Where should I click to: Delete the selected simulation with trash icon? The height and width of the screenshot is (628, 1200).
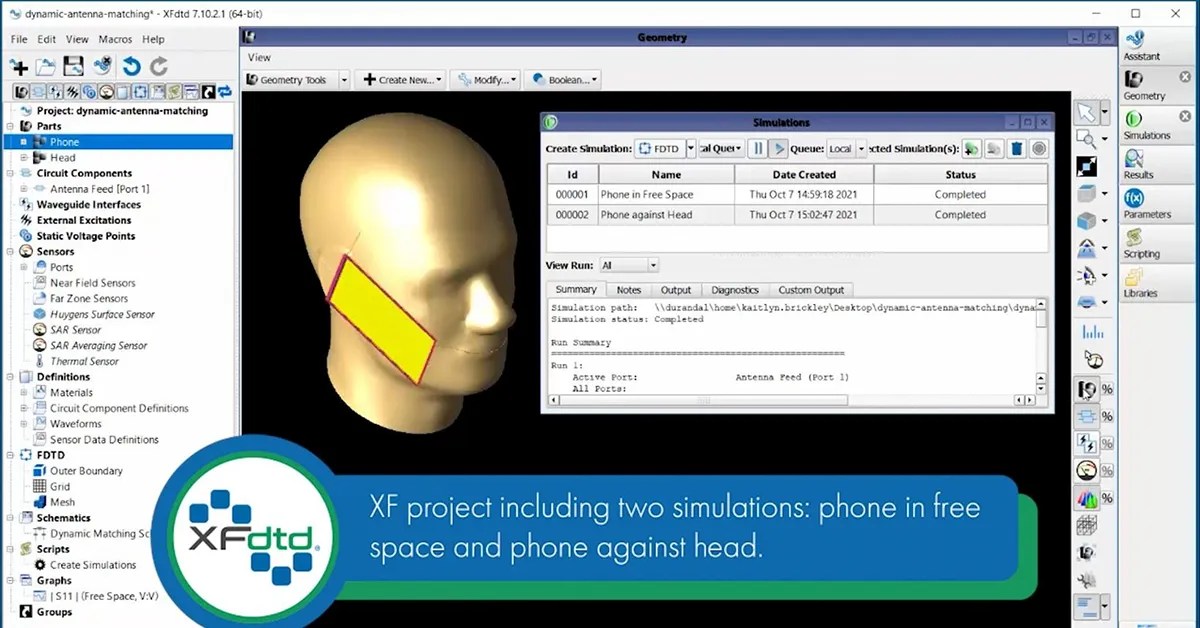[x=1016, y=148]
